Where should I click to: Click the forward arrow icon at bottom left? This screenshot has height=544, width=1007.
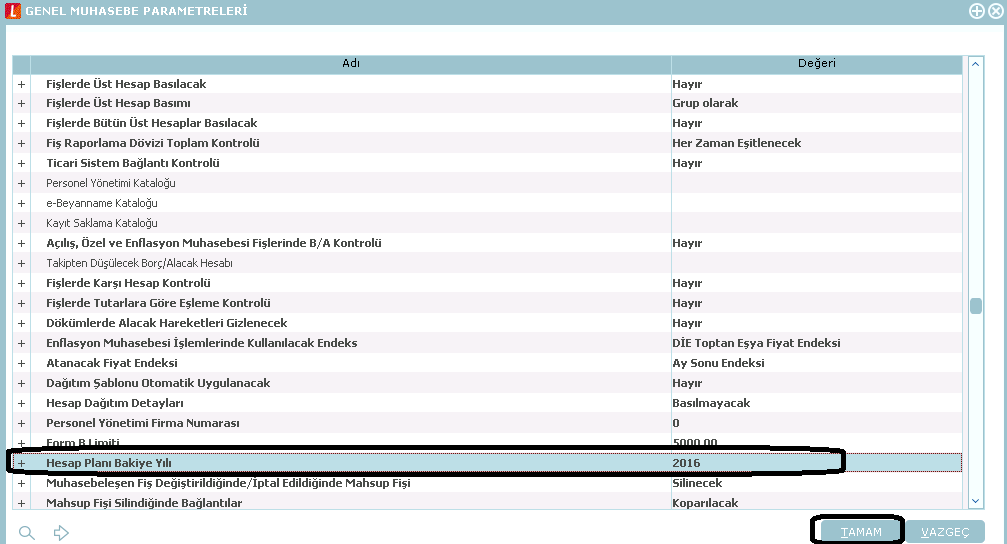click(x=61, y=532)
